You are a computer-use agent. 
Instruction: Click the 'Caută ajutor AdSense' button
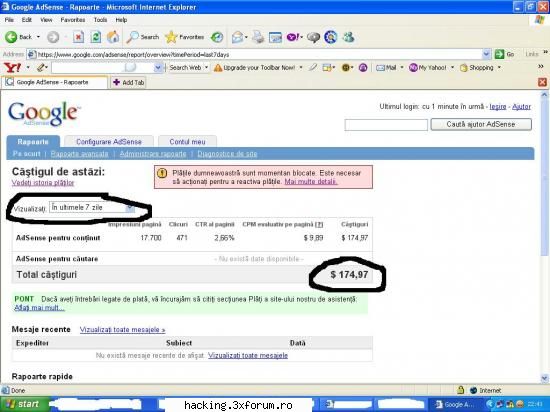[x=481, y=124]
